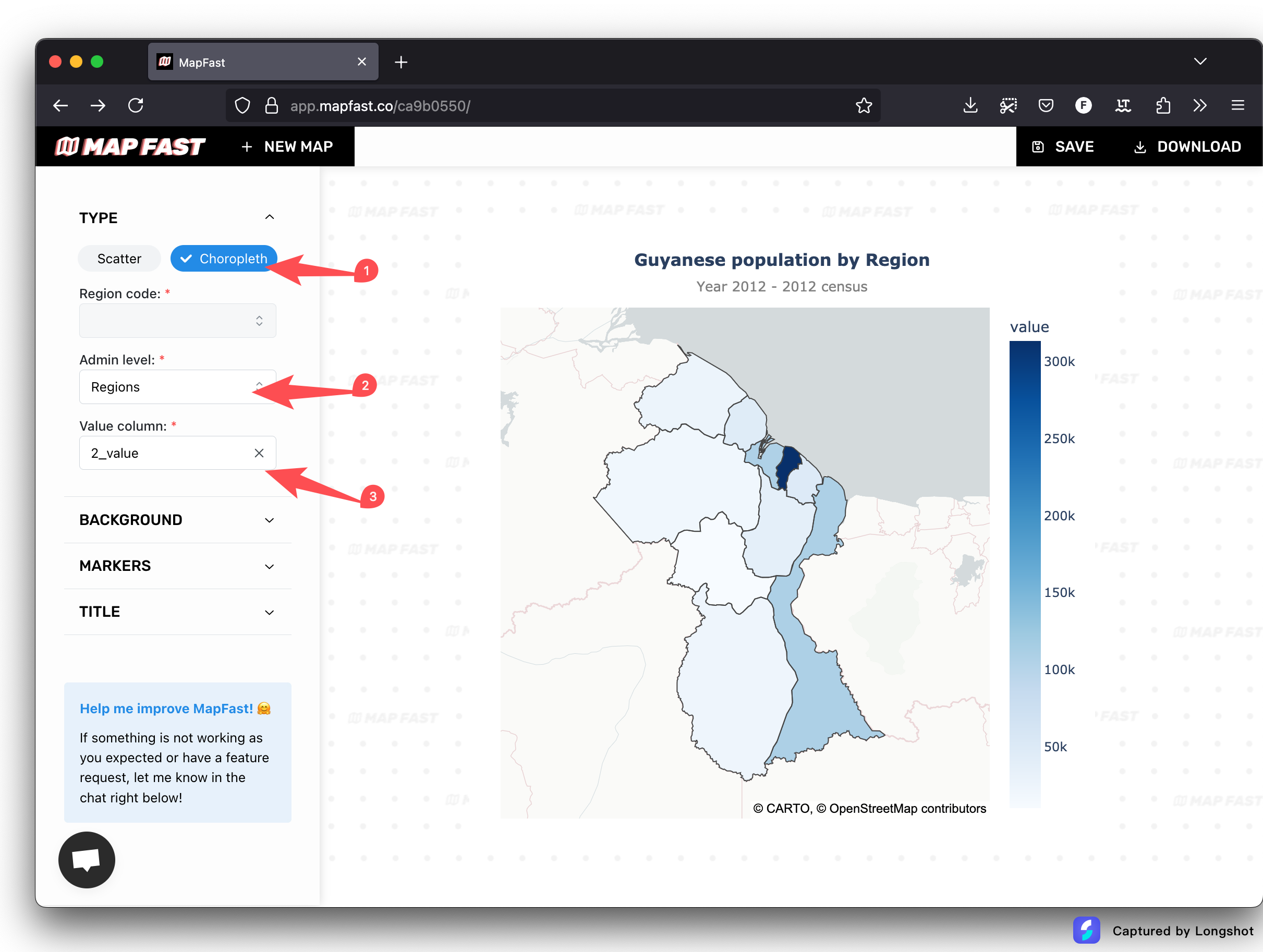Select the Scatter map type

pyautogui.click(x=119, y=259)
